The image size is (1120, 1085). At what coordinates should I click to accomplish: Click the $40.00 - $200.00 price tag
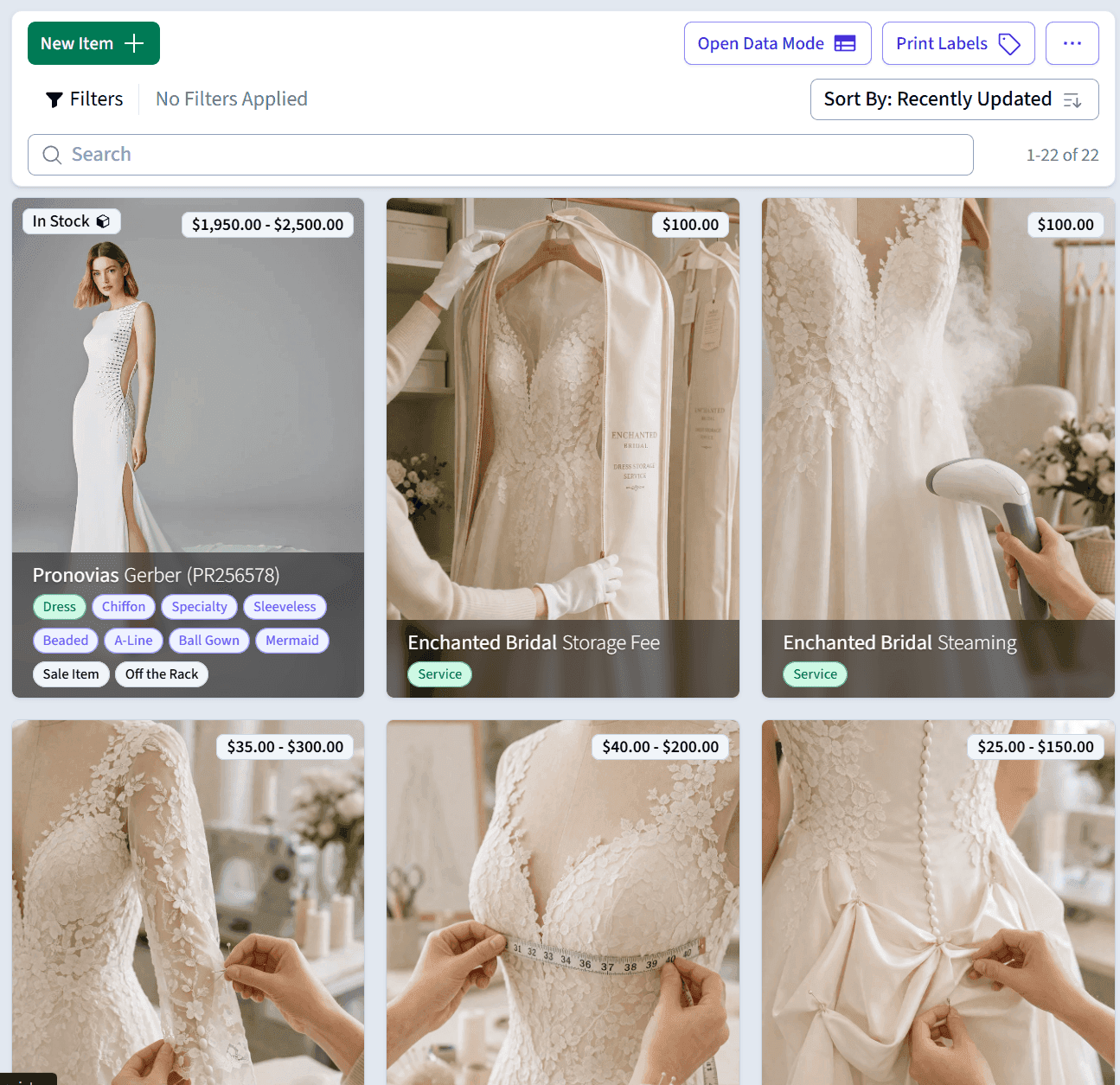tap(661, 747)
